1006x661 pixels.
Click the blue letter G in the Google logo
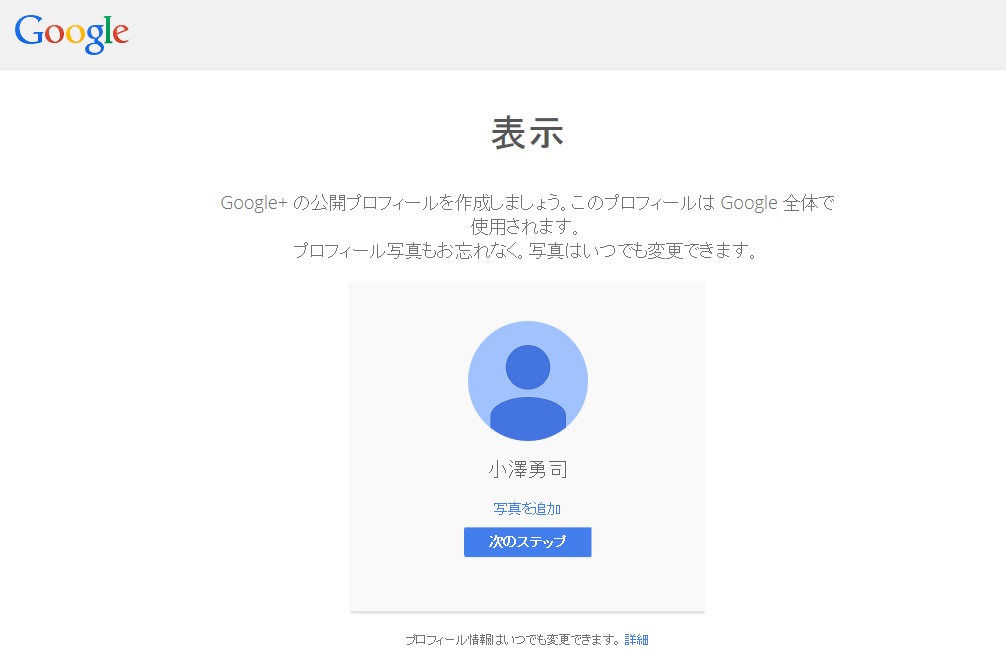coord(28,32)
